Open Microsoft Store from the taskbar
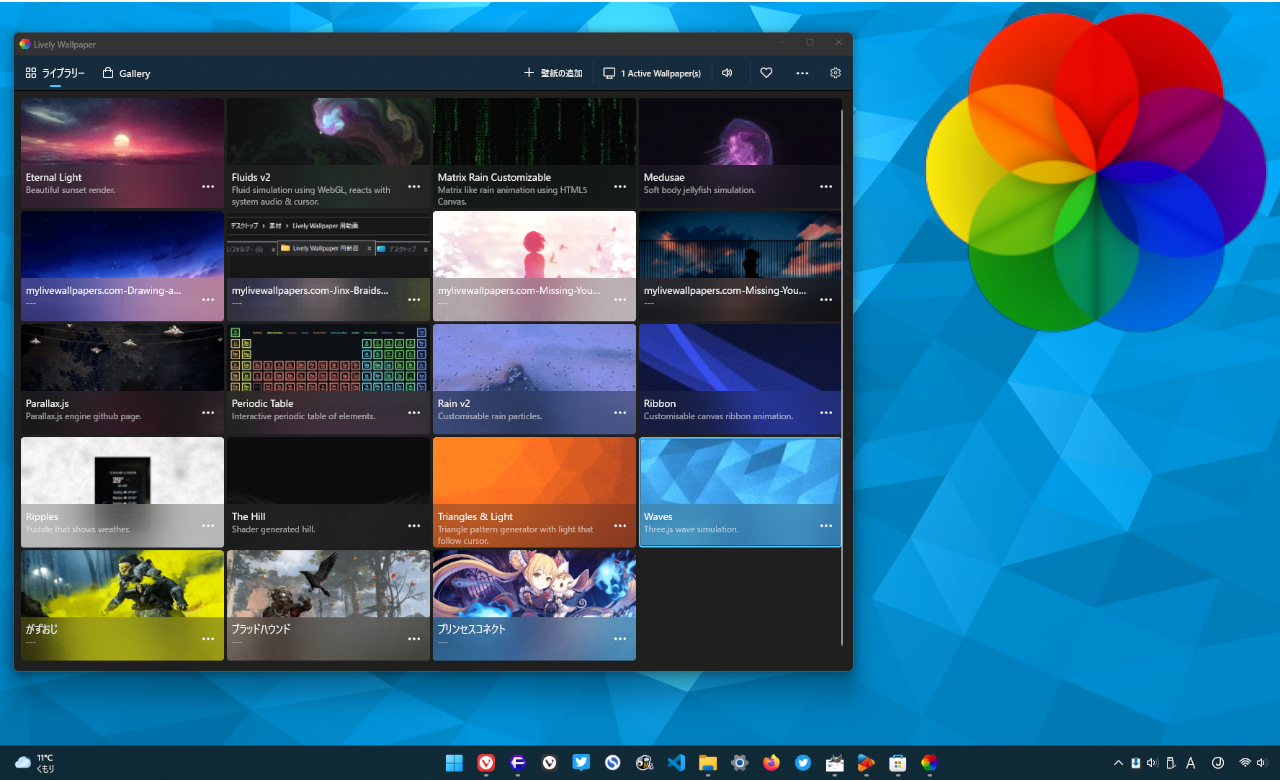Image resolution: width=1280 pixels, height=780 pixels. [897, 762]
